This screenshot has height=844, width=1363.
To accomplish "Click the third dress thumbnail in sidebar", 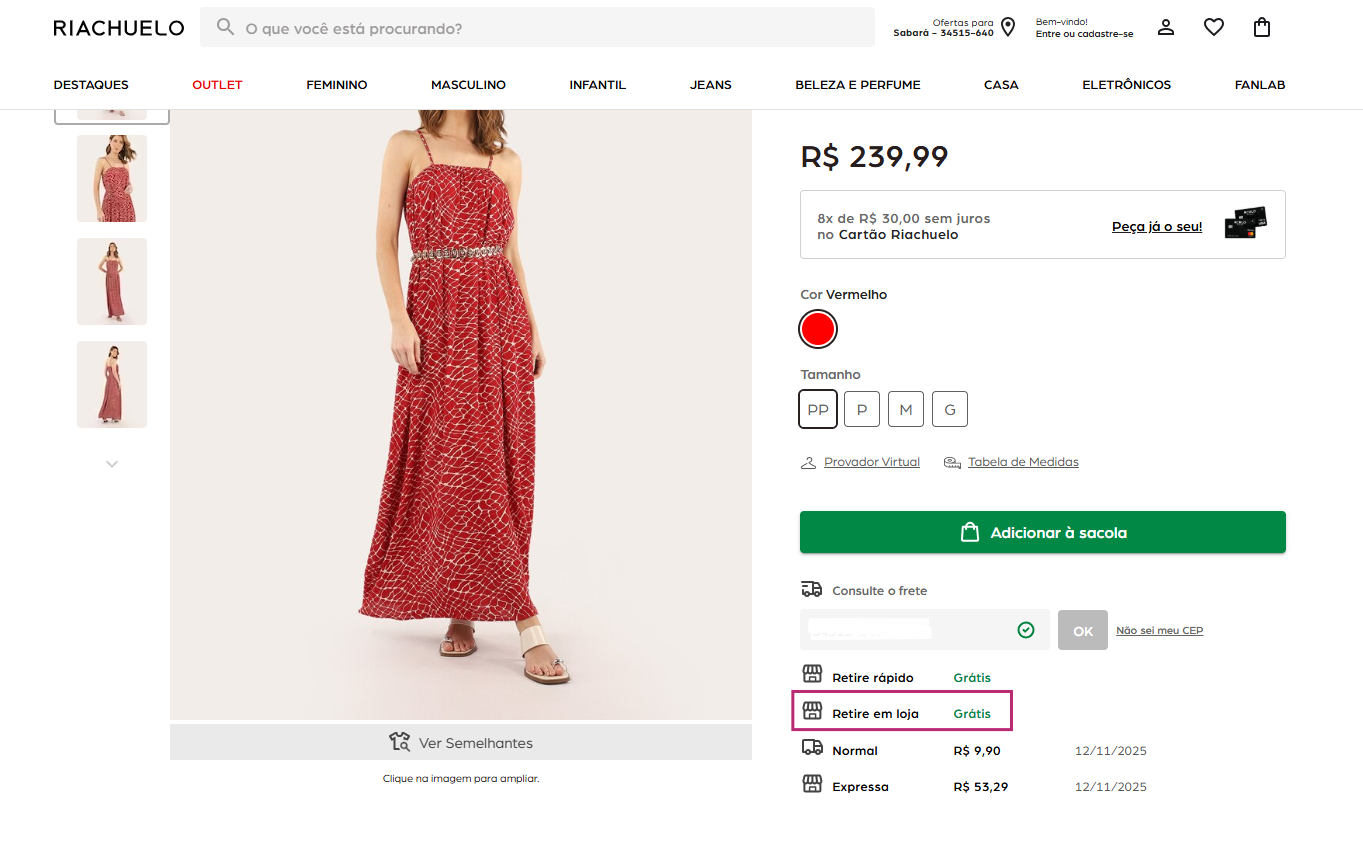I will 111,281.
